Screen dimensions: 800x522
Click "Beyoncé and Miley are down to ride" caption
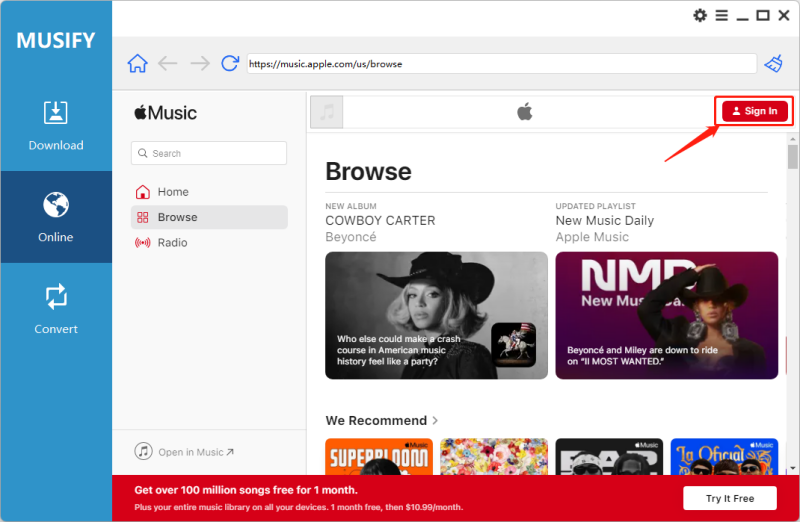point(642,356)
